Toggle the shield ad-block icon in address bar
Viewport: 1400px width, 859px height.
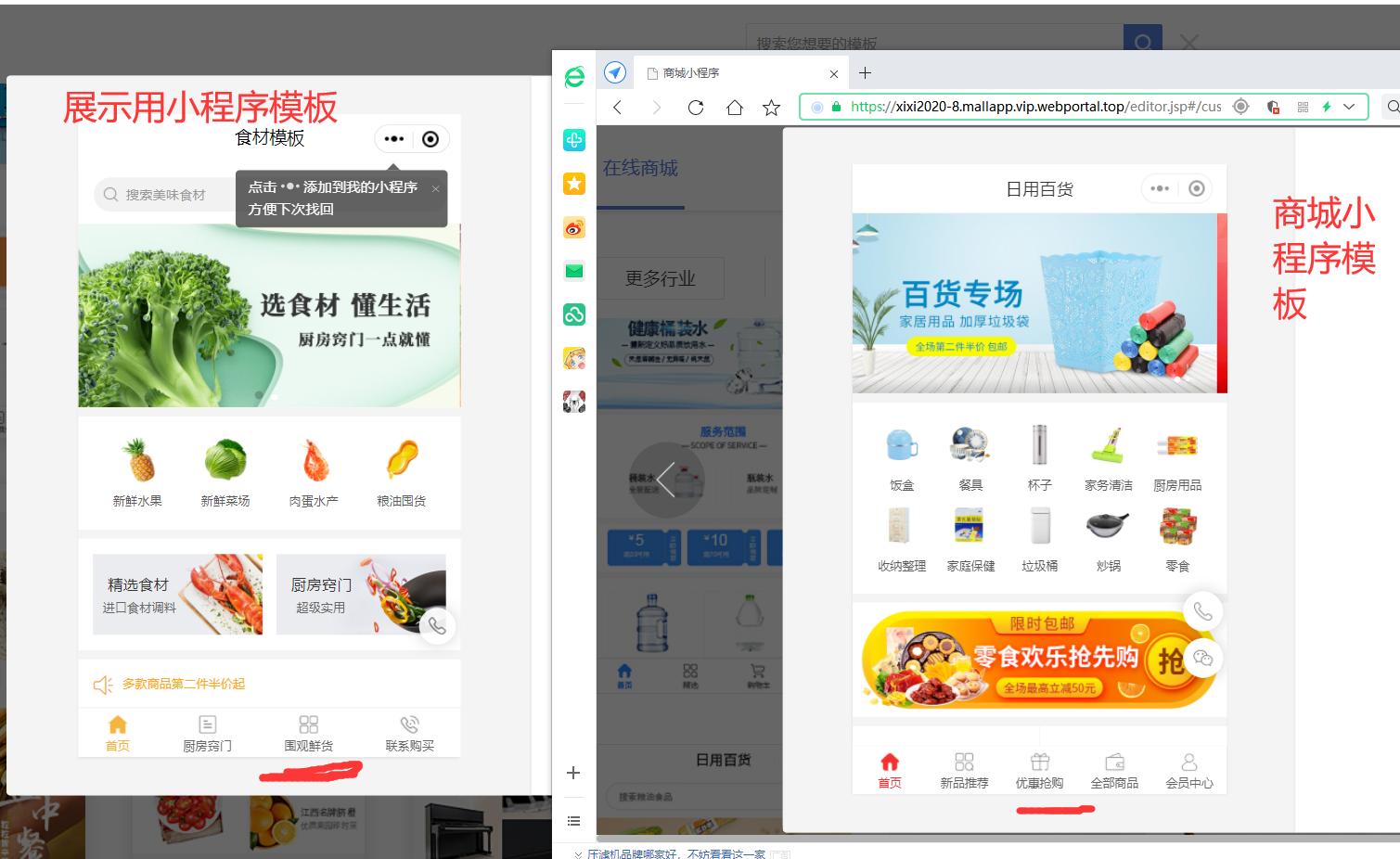tap(1273, 107)
